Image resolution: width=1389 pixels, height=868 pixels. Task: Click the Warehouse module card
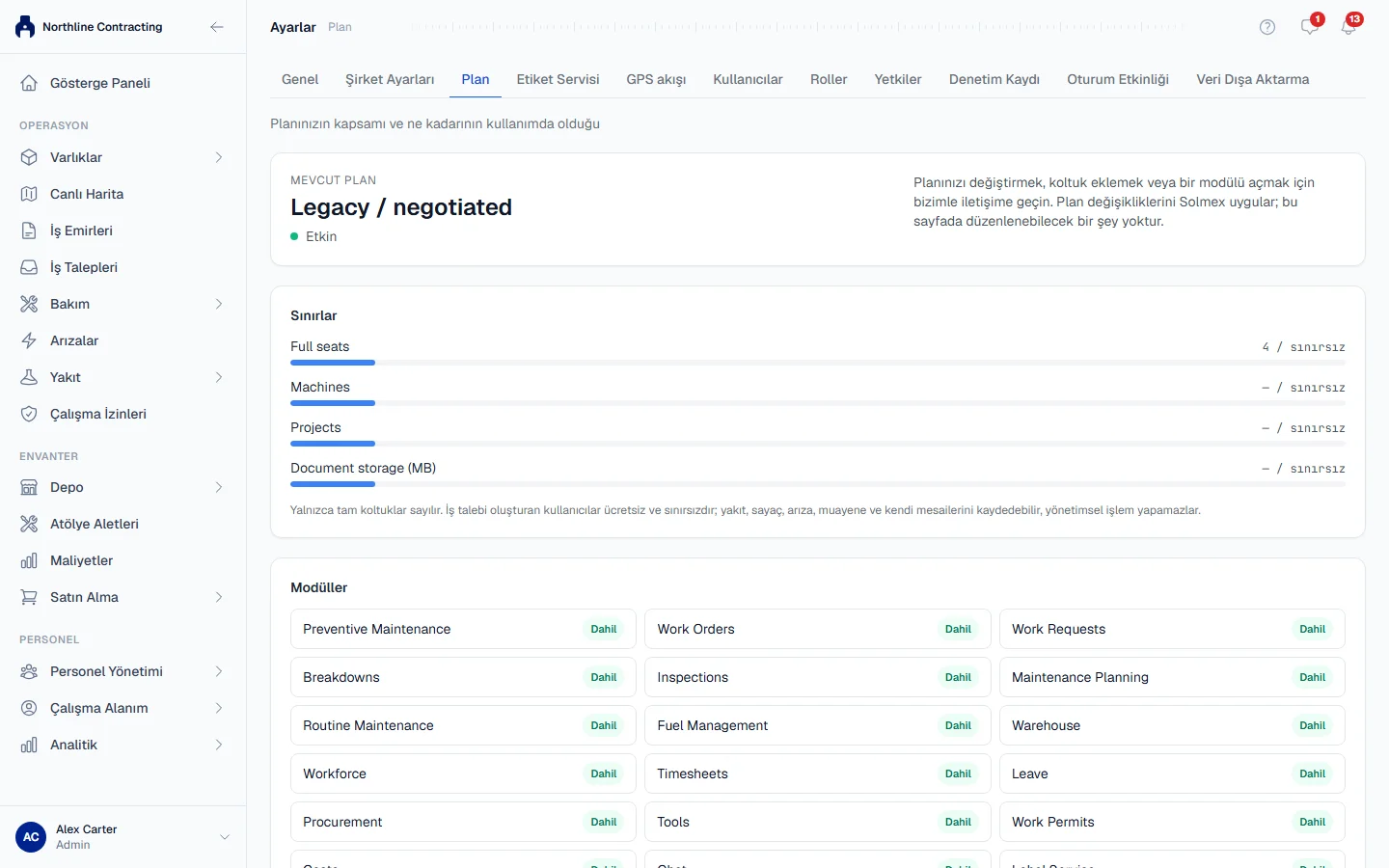tap(1172, 725)
